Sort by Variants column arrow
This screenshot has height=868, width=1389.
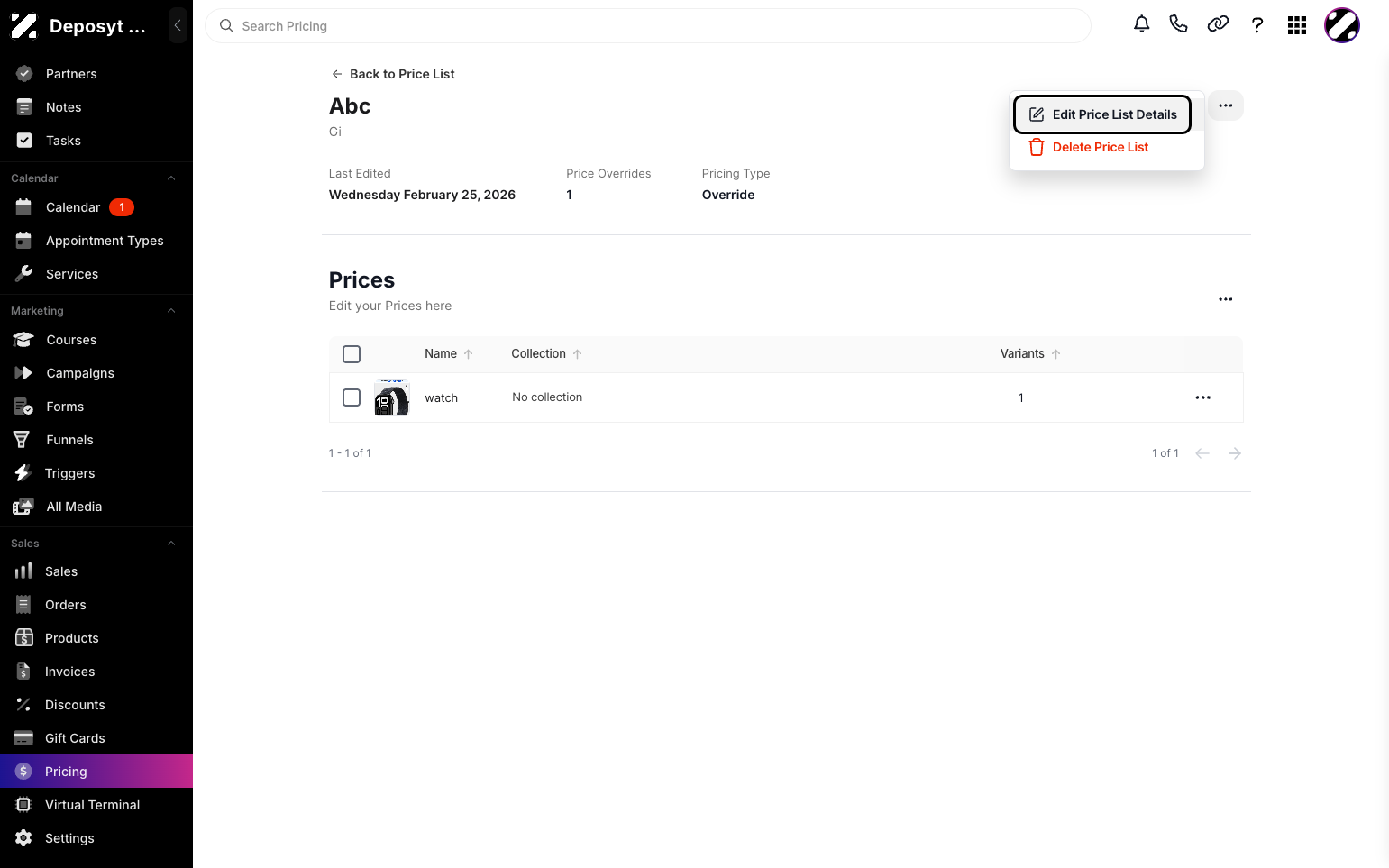click(1056, 354)
